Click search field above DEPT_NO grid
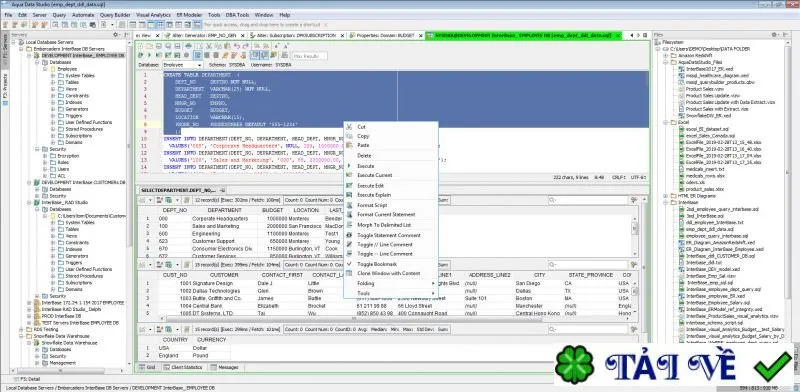 point(588,200)
